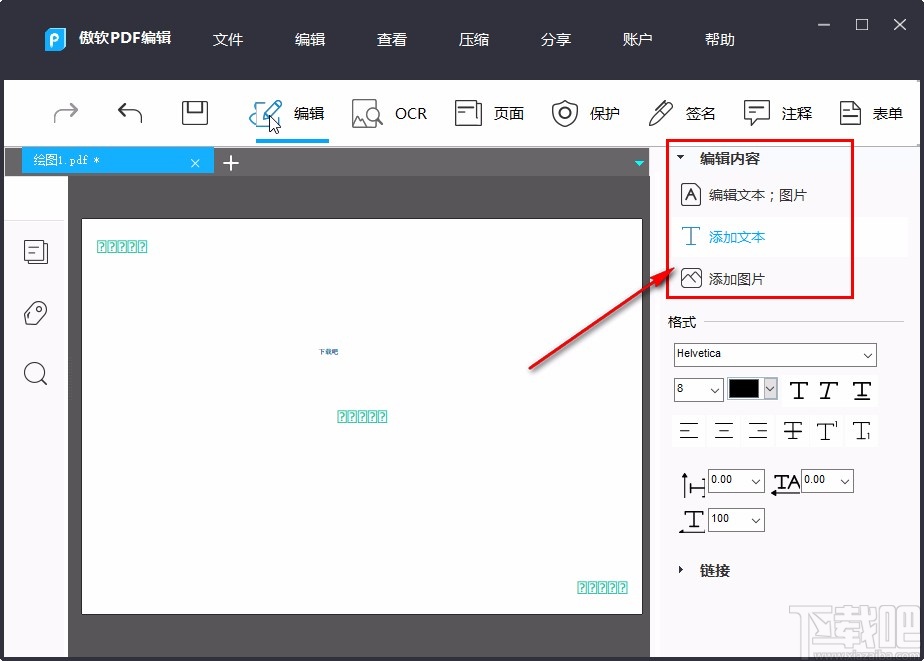The image size is (924, 661).
Task: Open the 表单 (Form) tool
Action: [870, 113]
